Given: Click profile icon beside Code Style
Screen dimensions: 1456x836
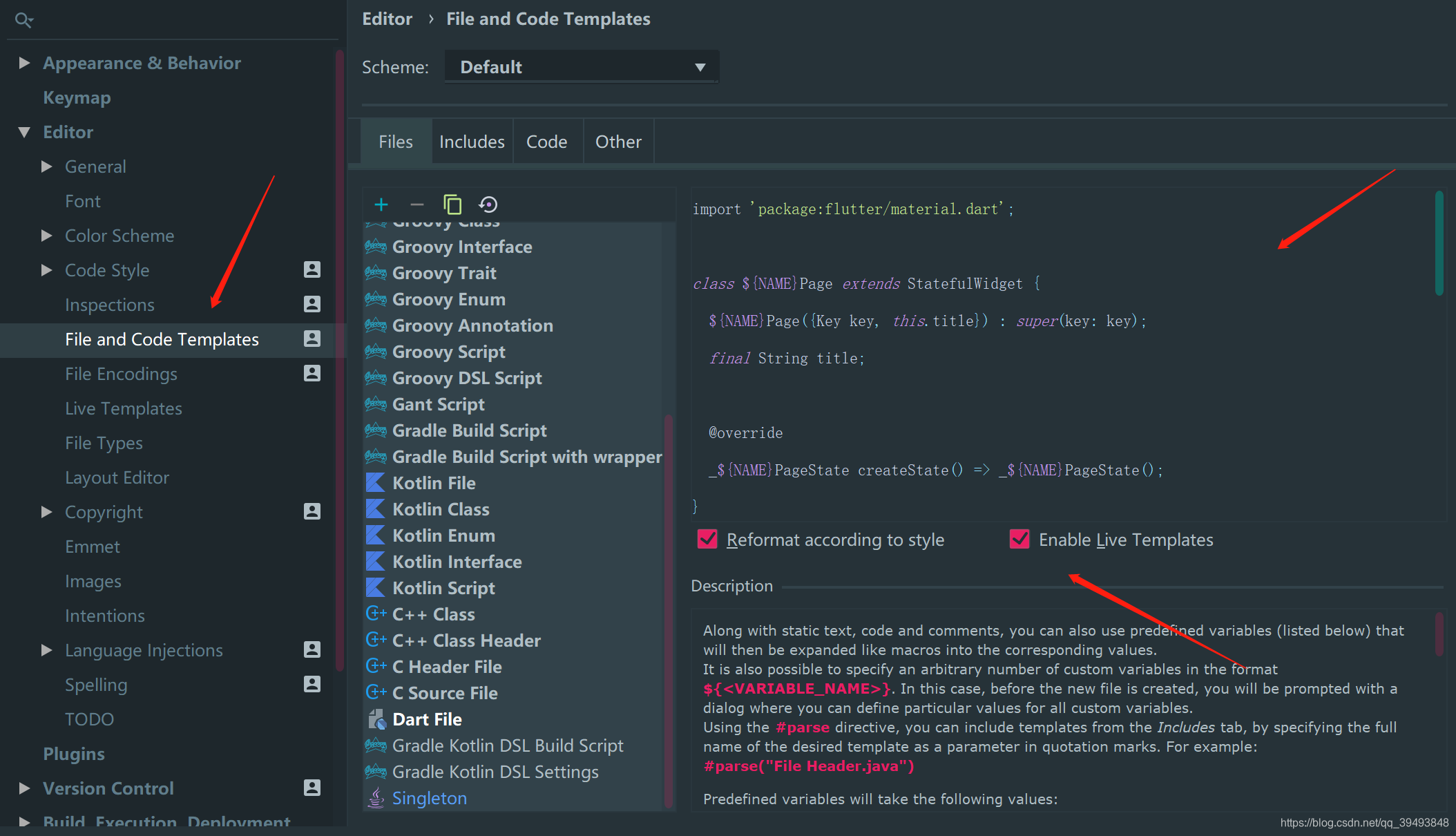Looking at the screenshot, I should pos(312,269).
